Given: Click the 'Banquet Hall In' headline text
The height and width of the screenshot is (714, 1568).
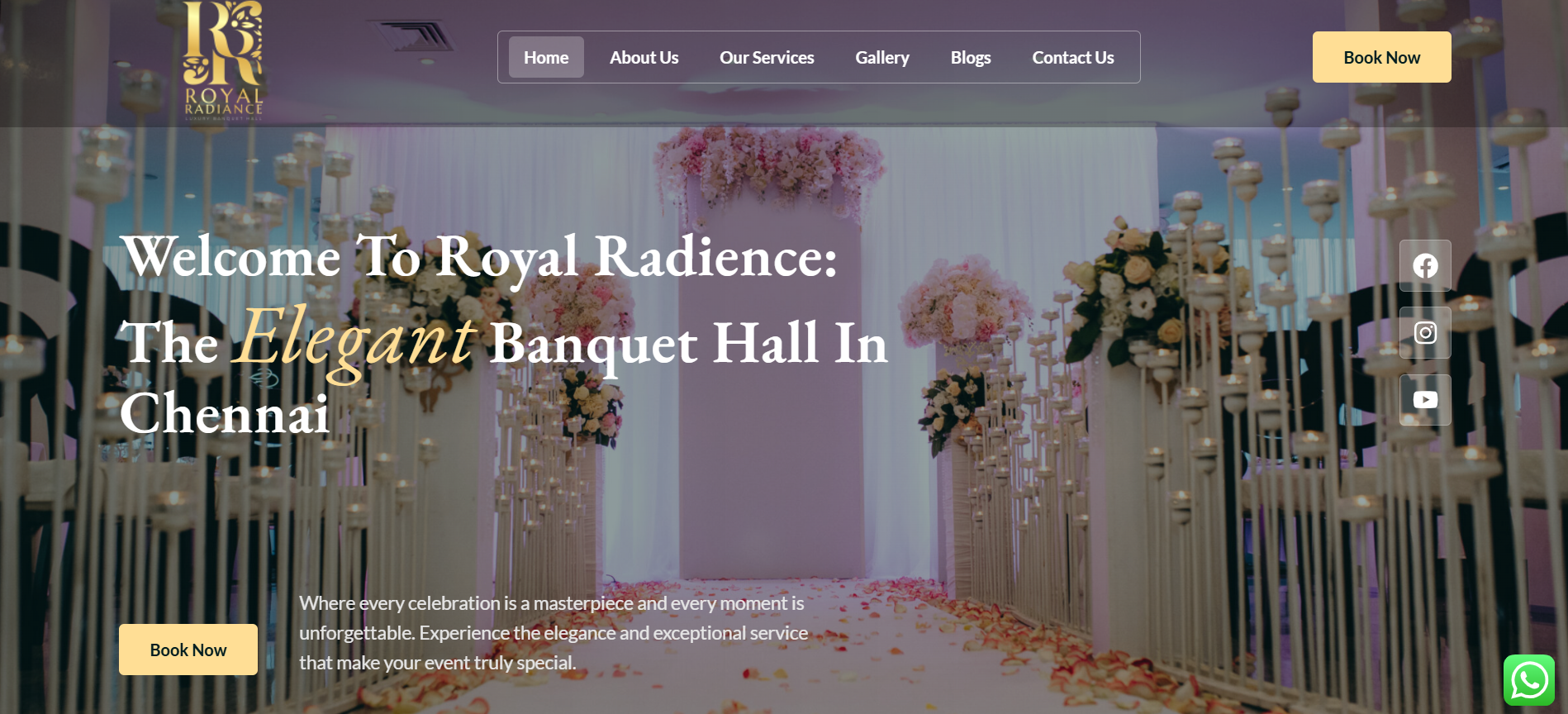Looking at the screenshot, I should (688, 343).
